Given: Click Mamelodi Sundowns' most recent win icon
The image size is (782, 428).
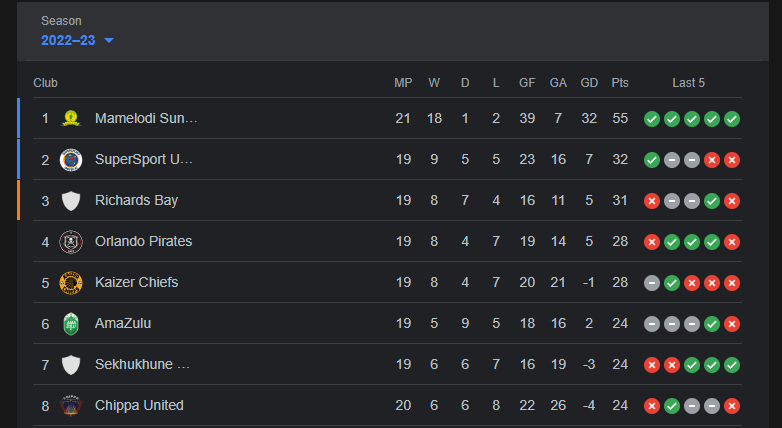Looking at the screenshot, I should (x=732, y=119).
